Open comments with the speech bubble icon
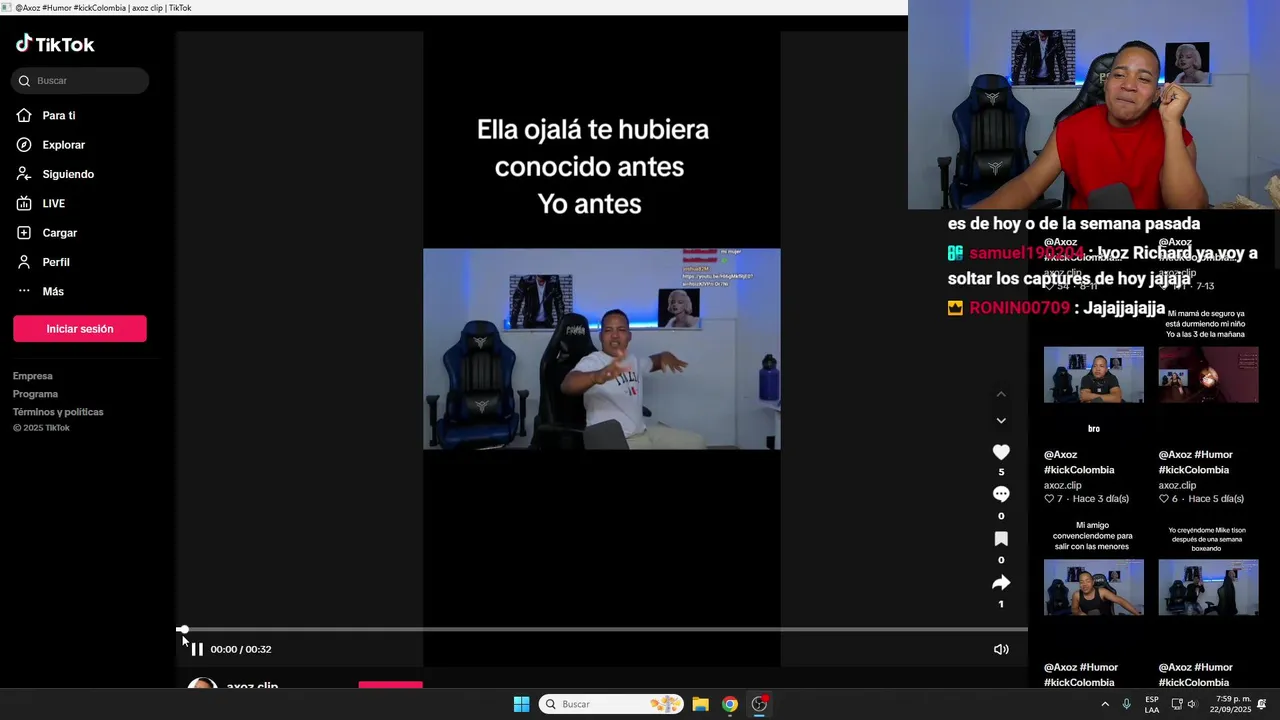1280x720 pixels. click(1001, 494)
